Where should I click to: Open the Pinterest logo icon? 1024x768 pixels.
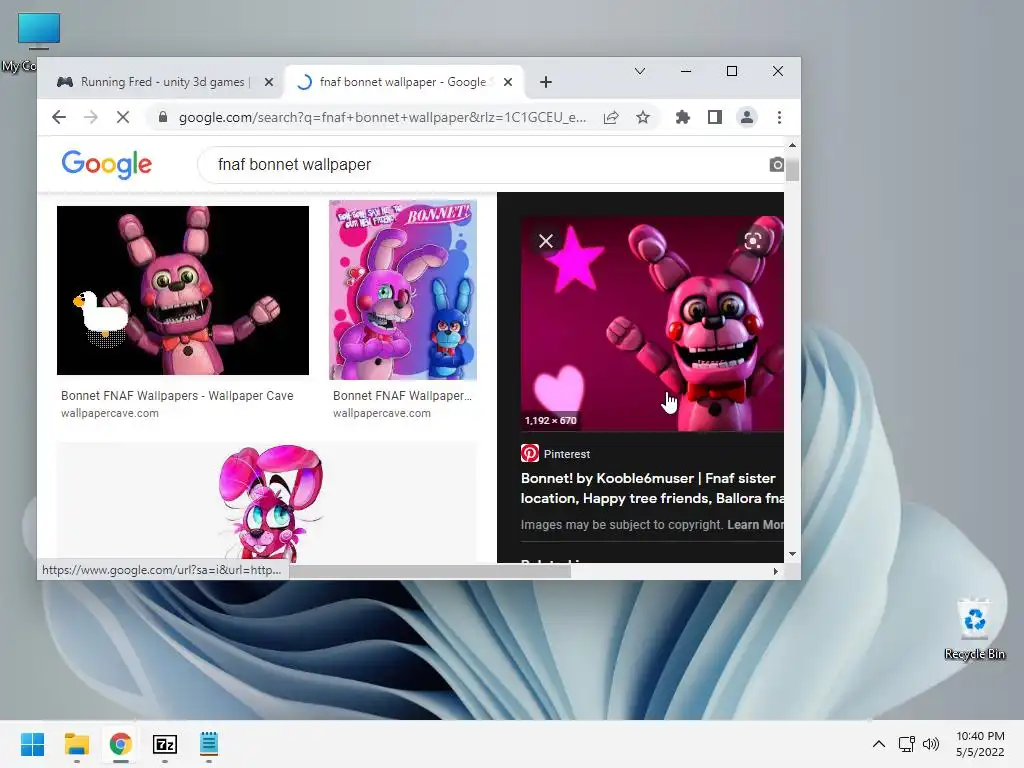(x=530, y=453)
